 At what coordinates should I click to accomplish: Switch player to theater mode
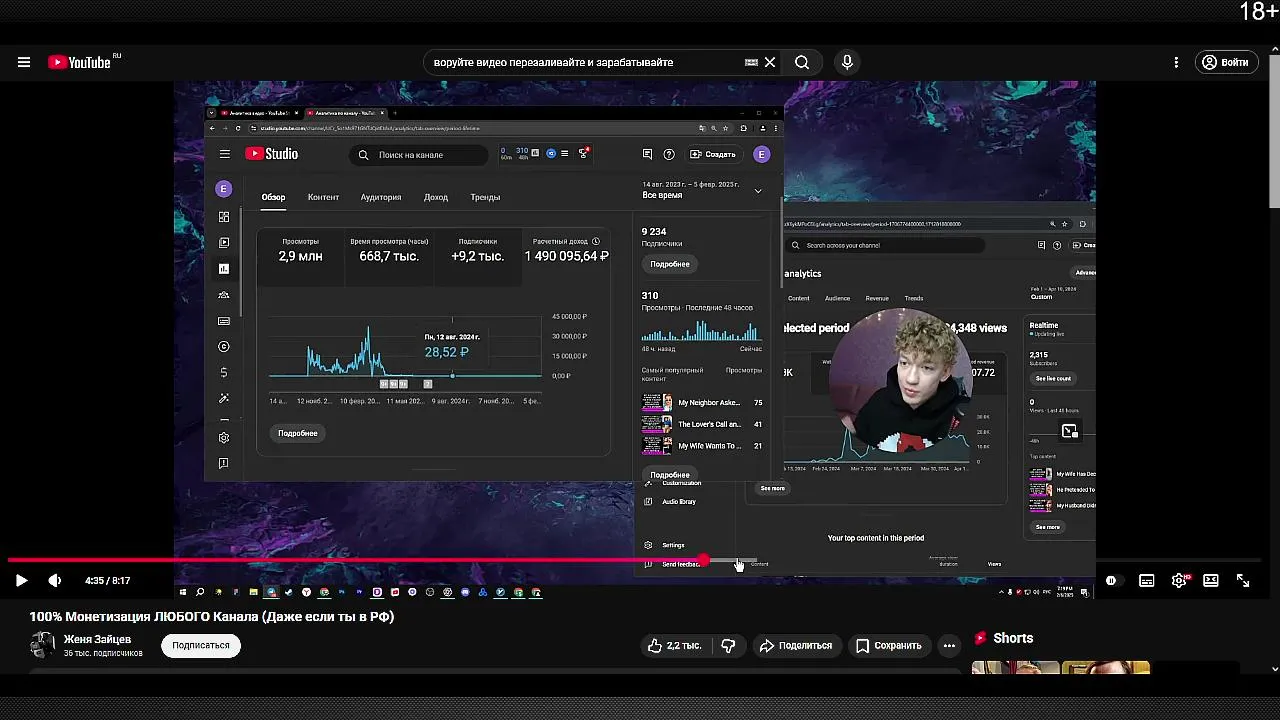pyautogui.click(x=1211, y=580)
